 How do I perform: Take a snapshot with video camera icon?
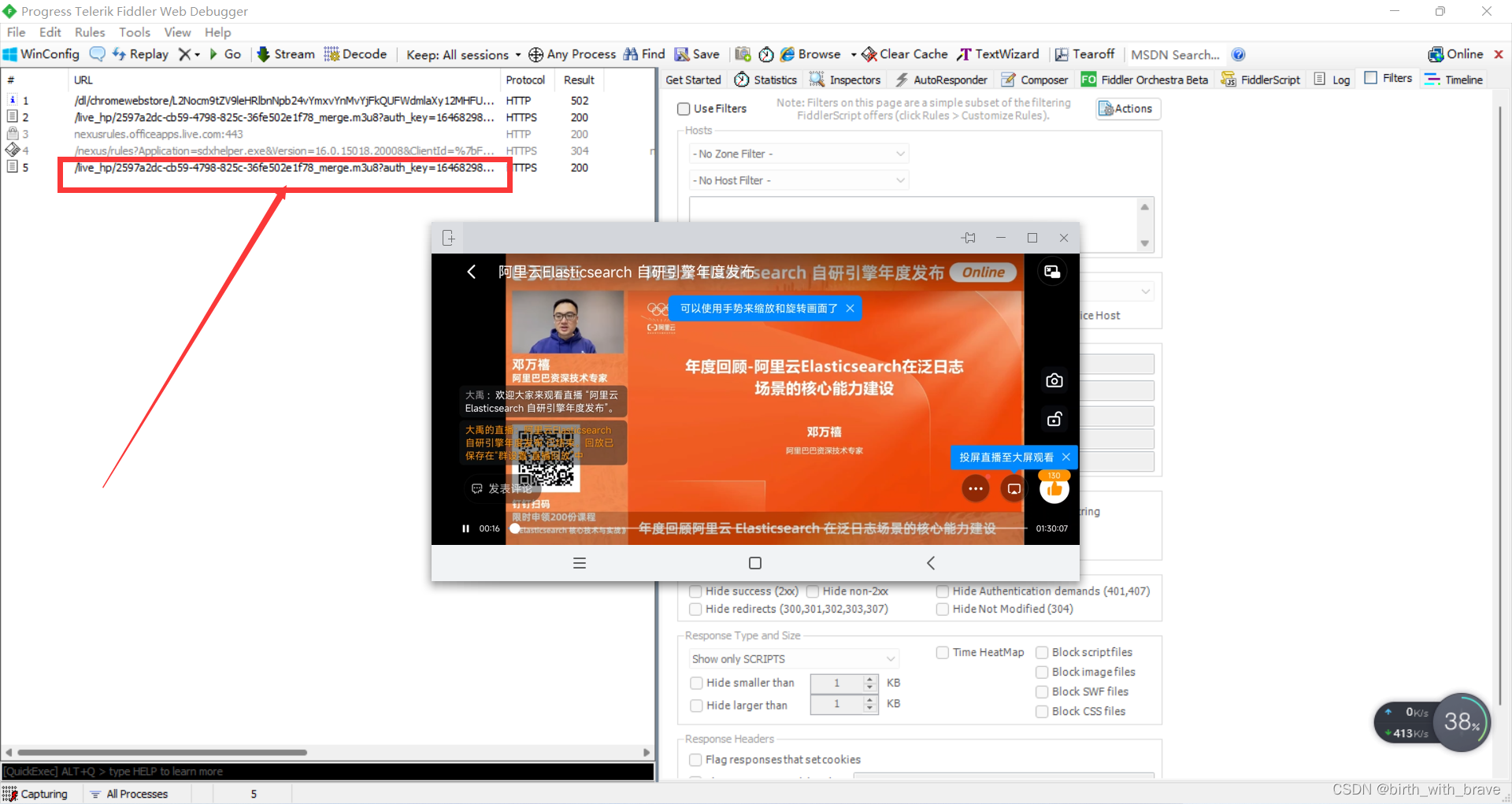point(1054,380)
